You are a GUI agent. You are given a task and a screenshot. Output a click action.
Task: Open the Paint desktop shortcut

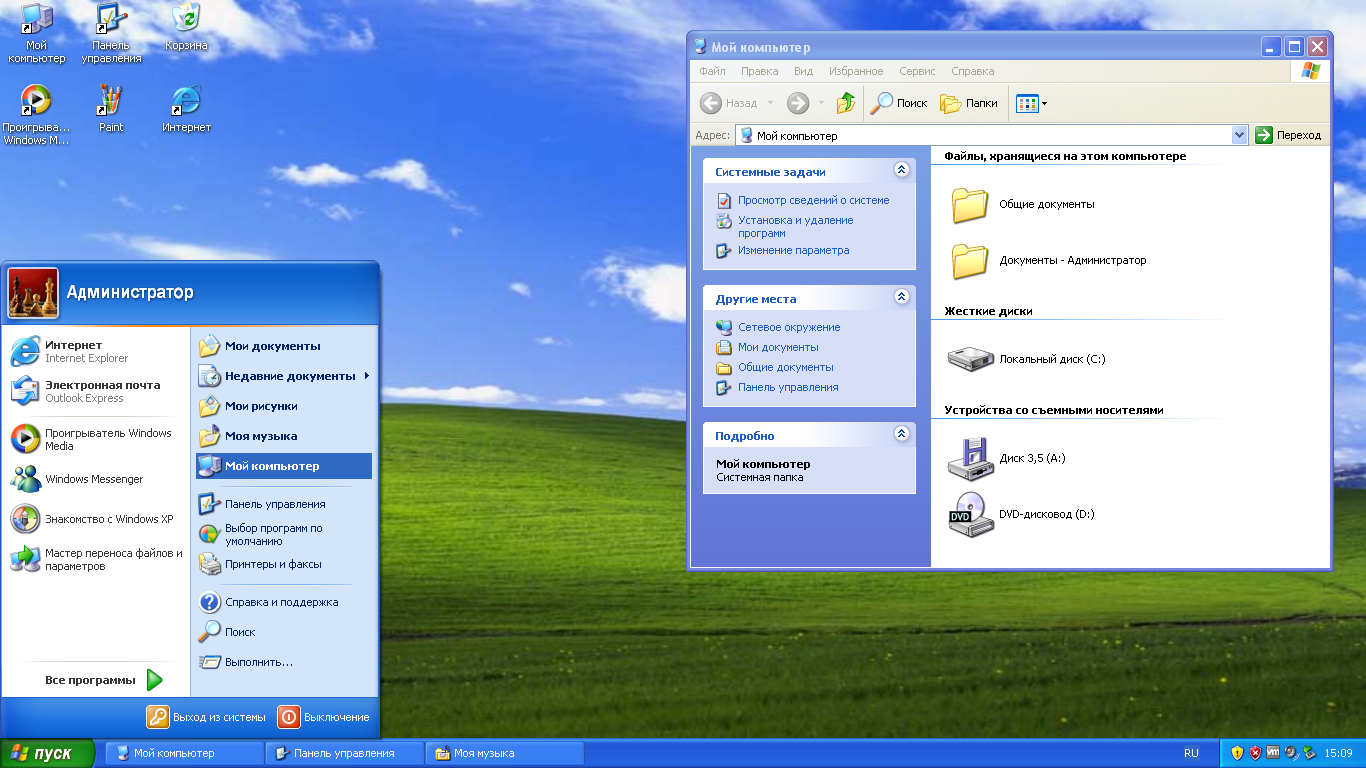[x=111, y=102]
